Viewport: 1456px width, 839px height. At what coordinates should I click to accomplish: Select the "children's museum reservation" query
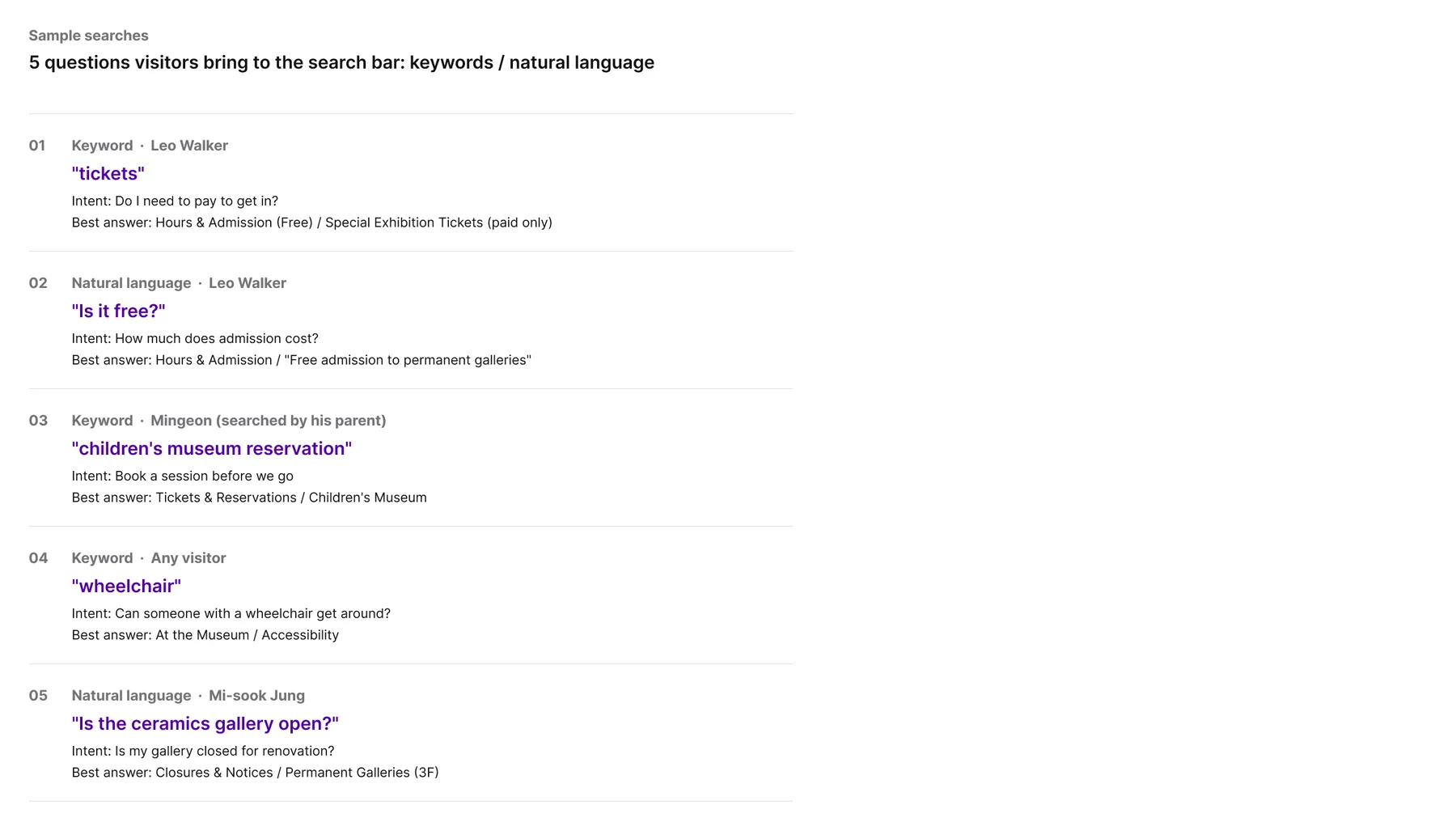click(x=211, y=448)
